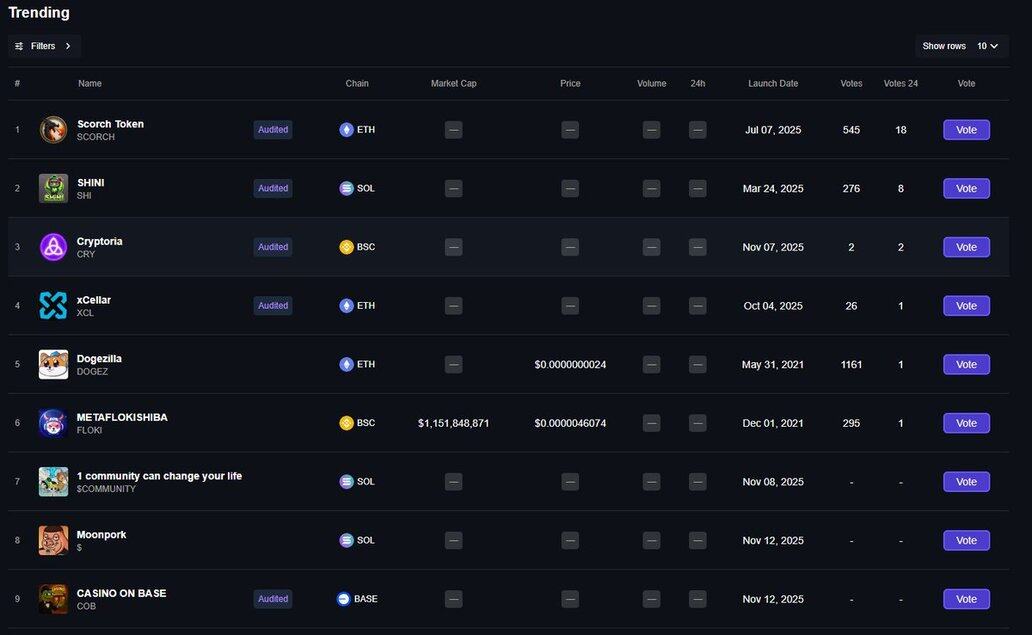Screen dimensions: 1032x635
Task: Click the Scorch Token coin logo
Action: pos(53,130)
